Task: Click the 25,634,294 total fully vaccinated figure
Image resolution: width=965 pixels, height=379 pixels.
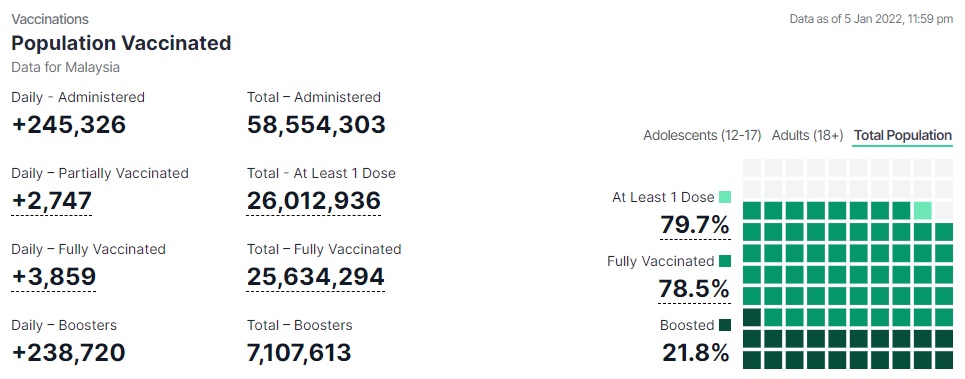Action: click(316, 277)
